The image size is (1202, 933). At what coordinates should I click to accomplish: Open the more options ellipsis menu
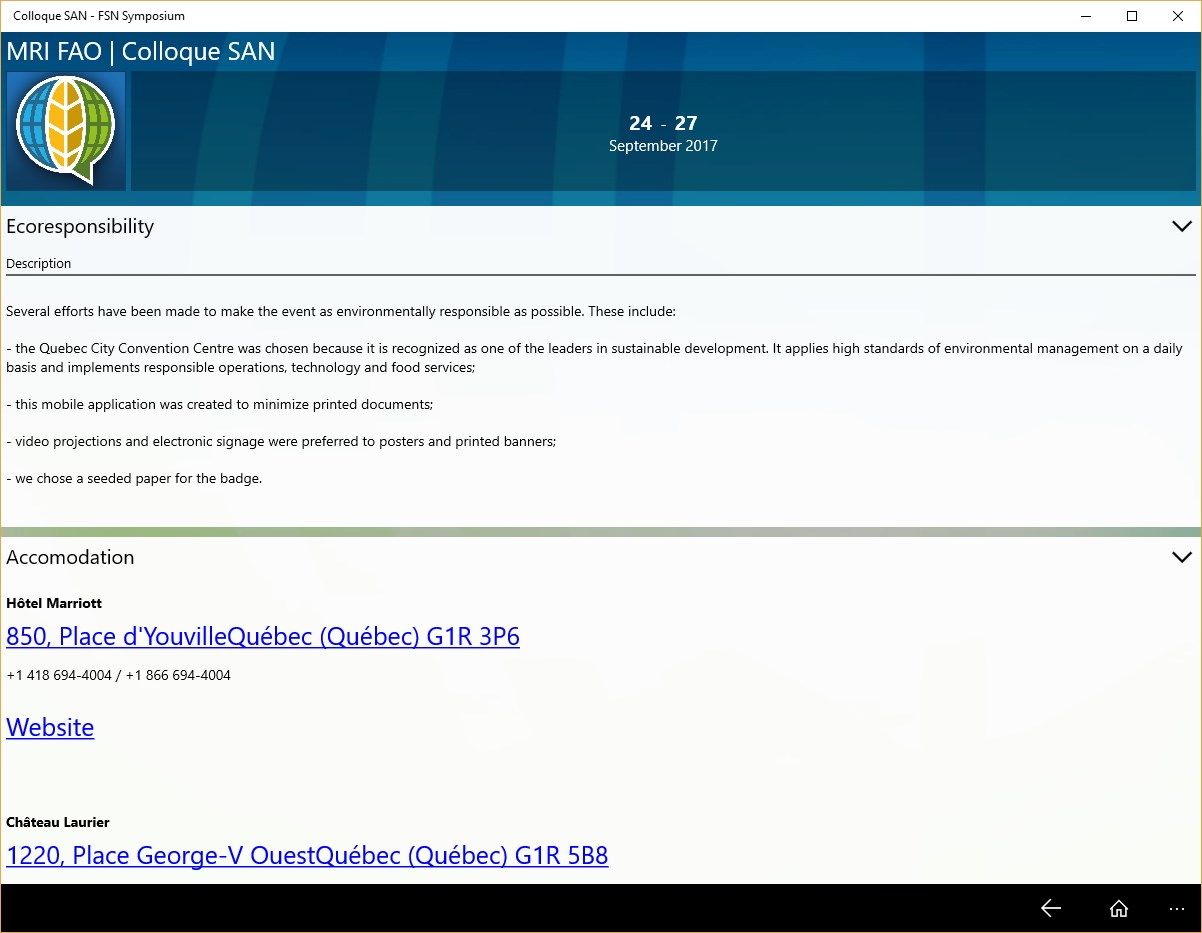1177,909
